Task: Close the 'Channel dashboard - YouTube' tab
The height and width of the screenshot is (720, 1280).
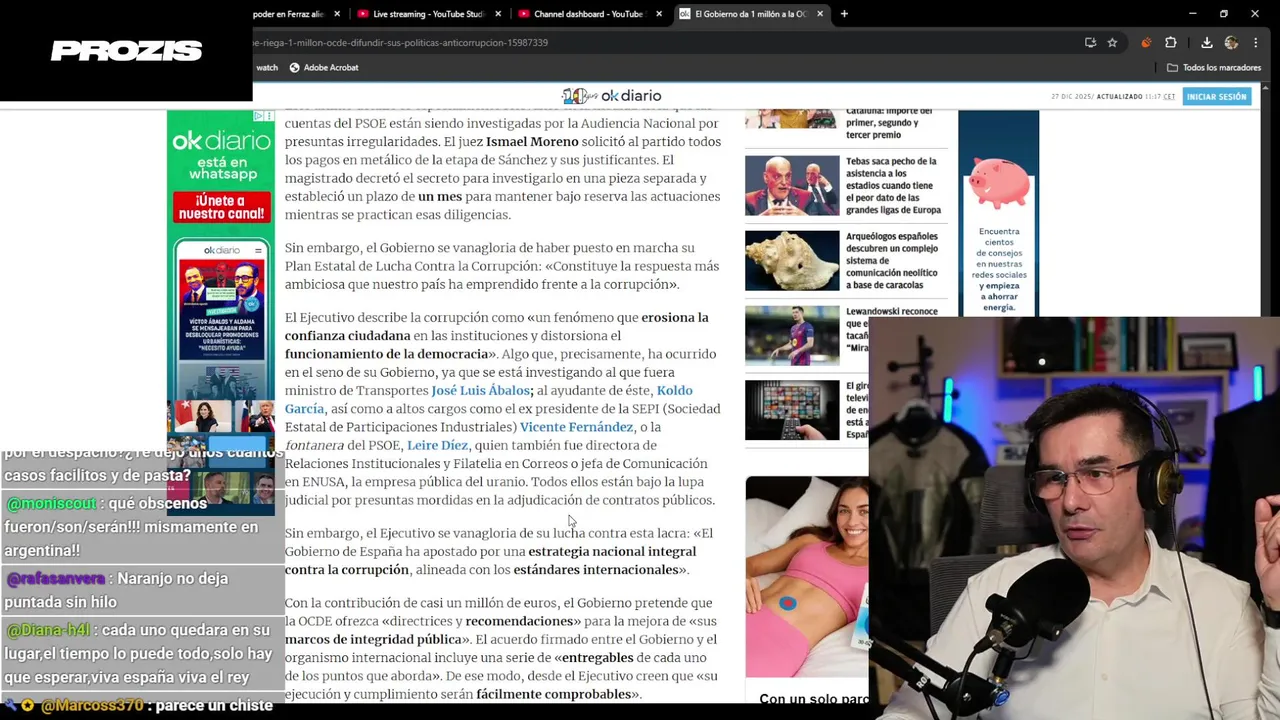Action: [x=659, y=14]
